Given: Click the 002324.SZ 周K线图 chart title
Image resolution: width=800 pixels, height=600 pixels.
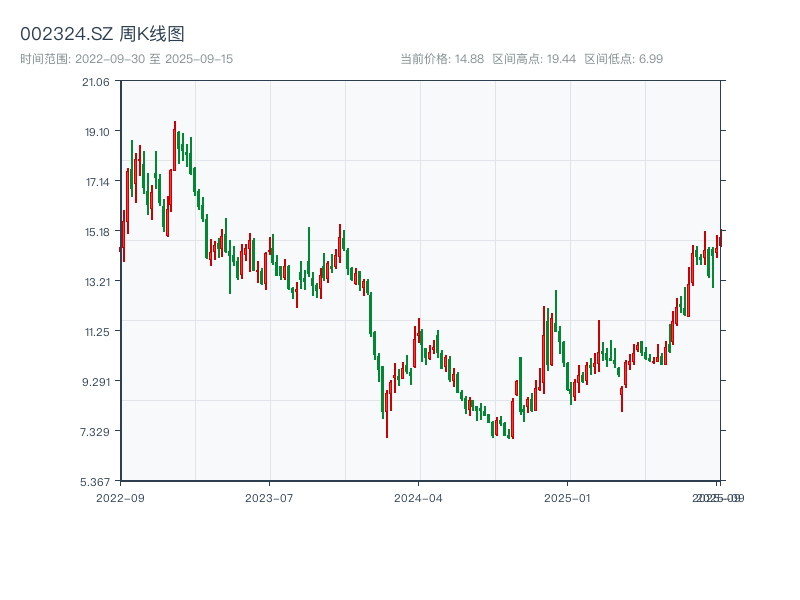Looking at the screenshot, I should click(102, 34).
